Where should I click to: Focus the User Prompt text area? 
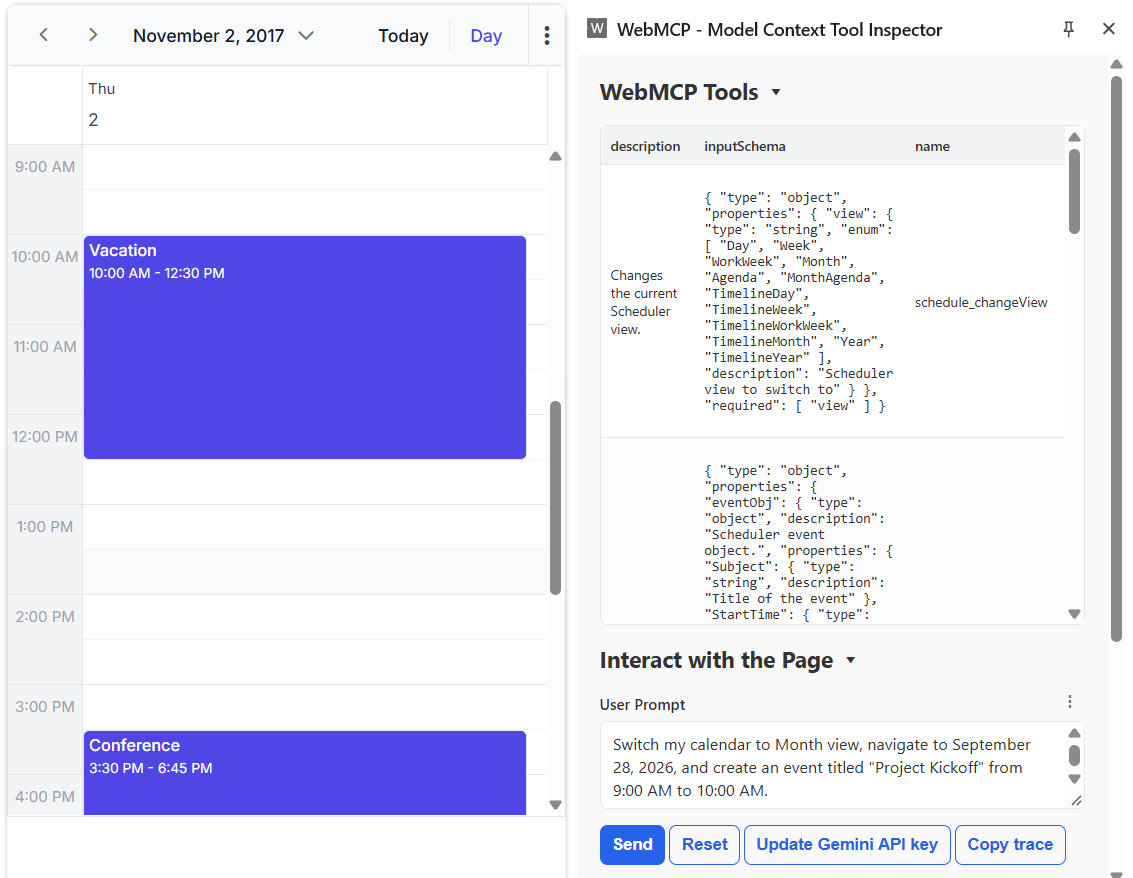click(831, 765)
